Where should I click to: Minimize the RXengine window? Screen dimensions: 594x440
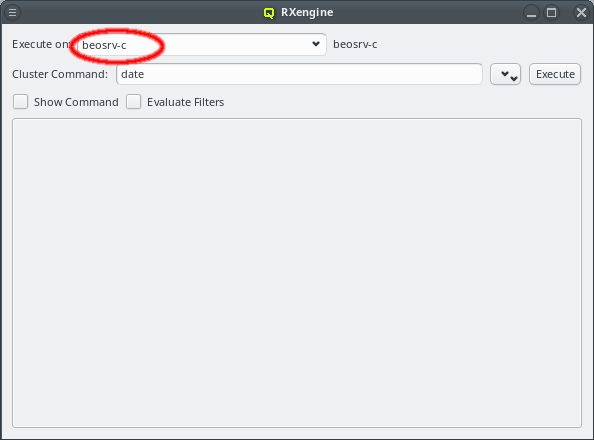(x=531, y=13)
